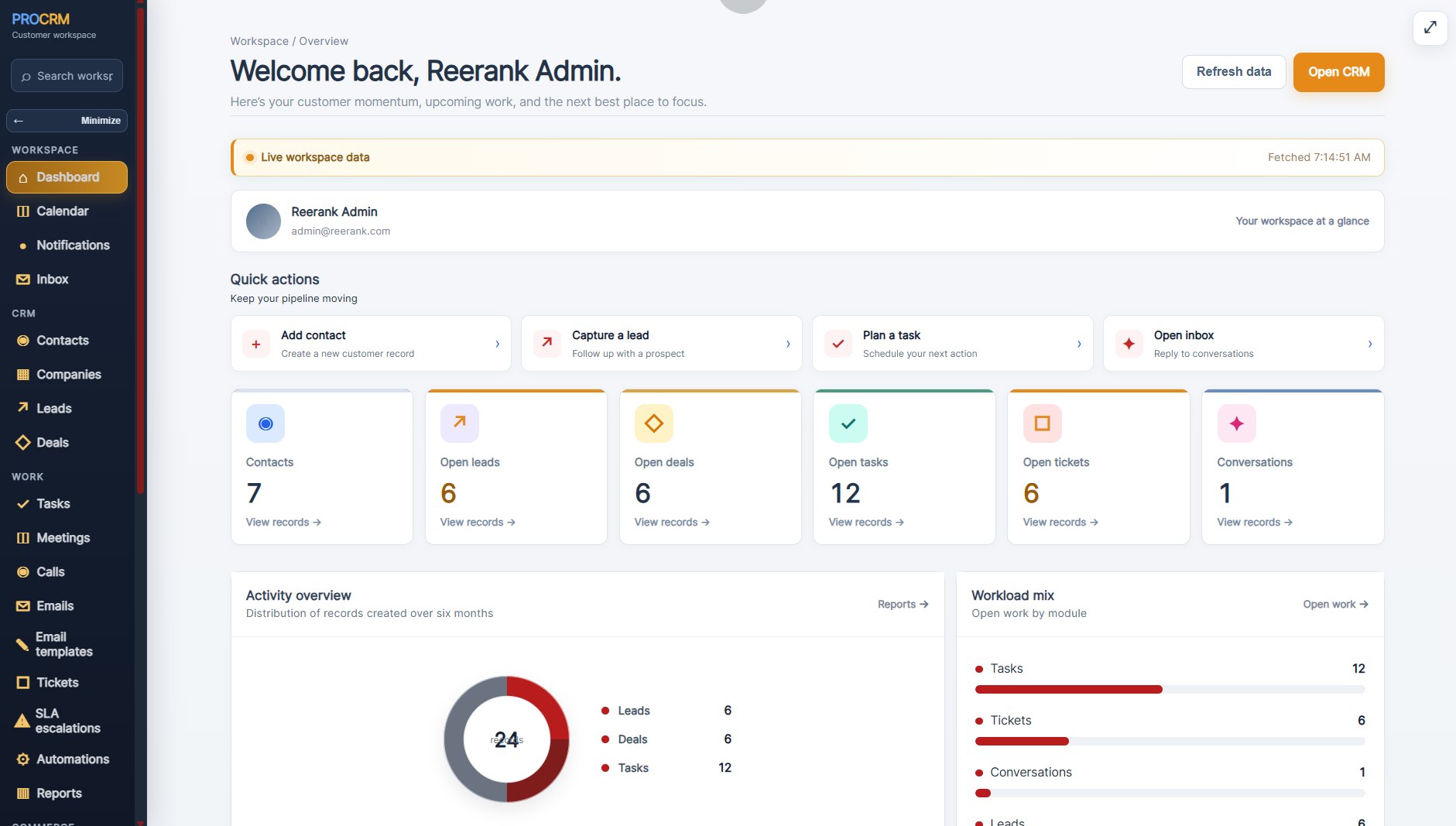Click the Open CRM button

point(1338,72)
